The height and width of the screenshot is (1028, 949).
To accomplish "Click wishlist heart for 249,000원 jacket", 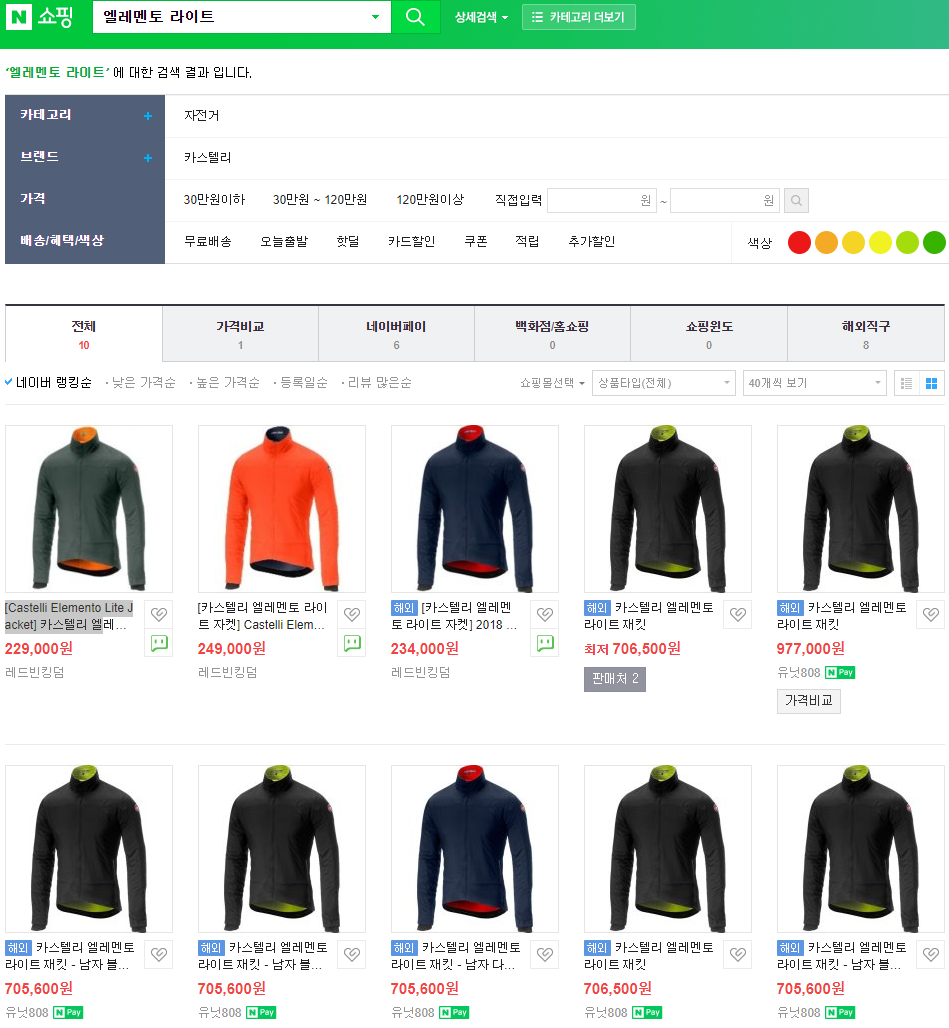I will [352, 614].
